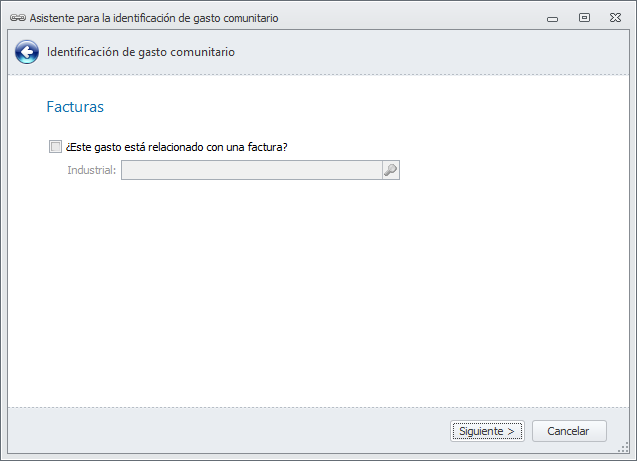The height and width of the screenshot is (461, 637).
Task: Open invoice search with magnifier icon
Action: (x=391, y=170)
